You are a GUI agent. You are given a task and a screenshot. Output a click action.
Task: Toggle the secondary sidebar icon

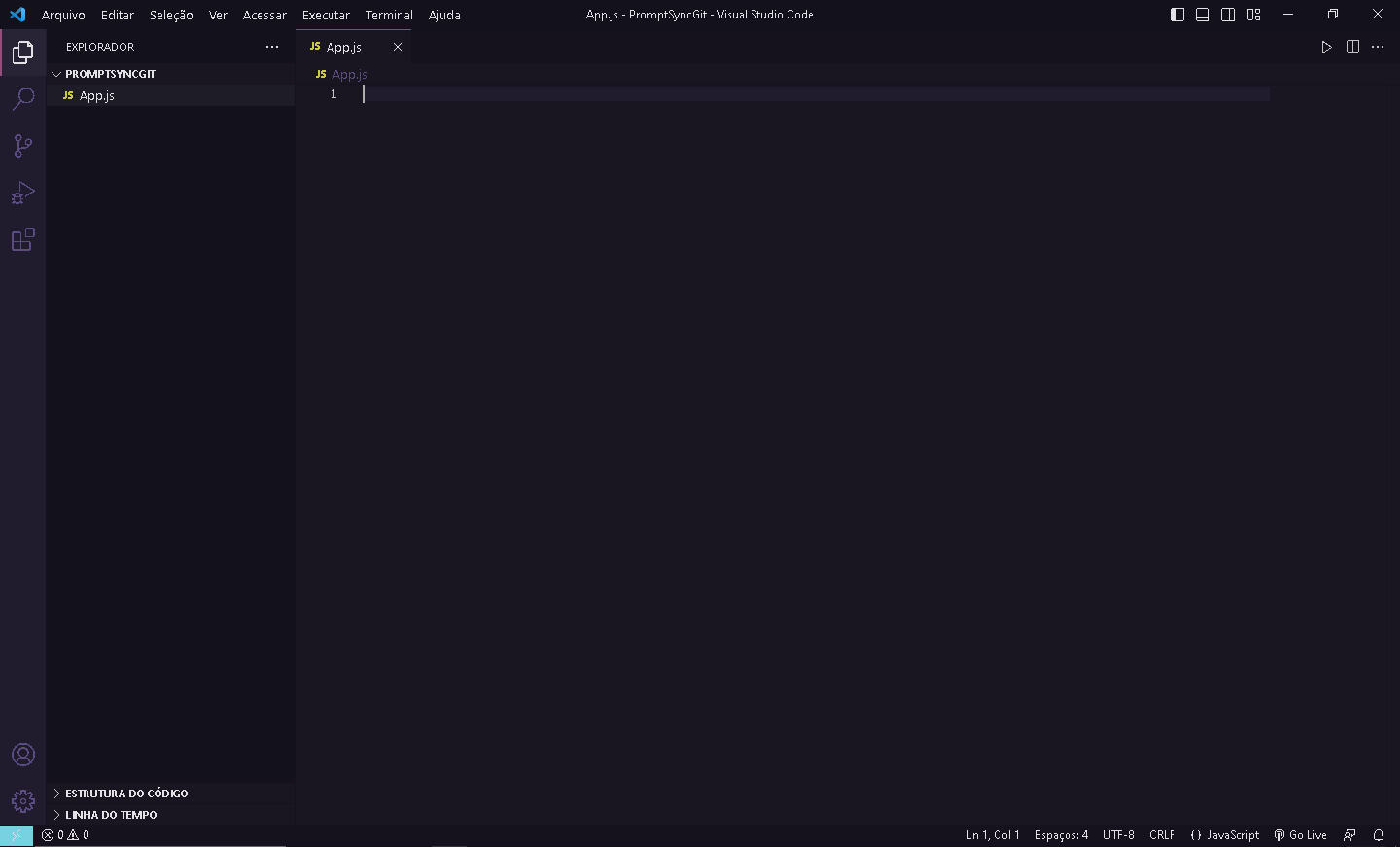1228,15
